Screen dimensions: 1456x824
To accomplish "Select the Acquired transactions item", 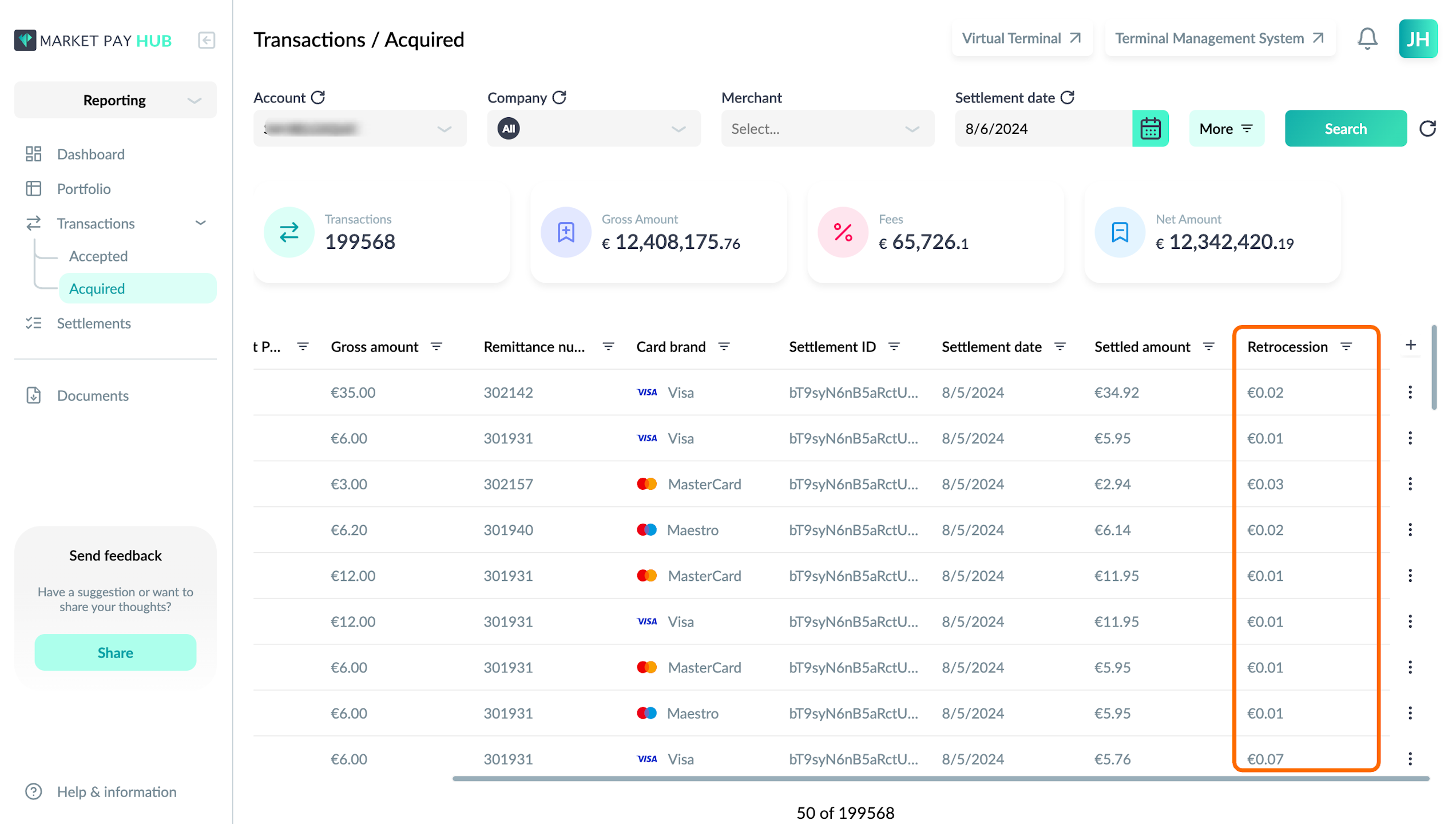I will click(x=137, y=288).
